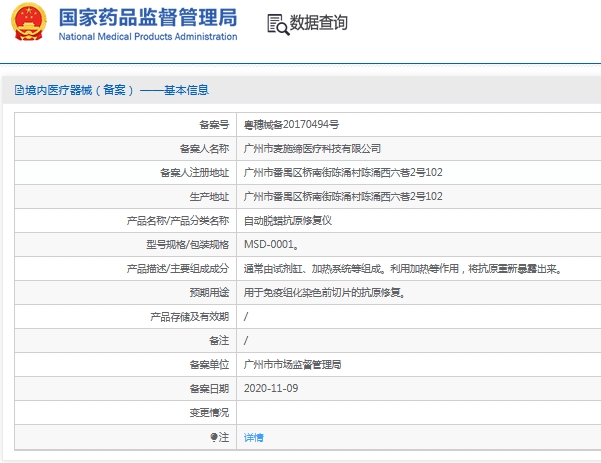Click the 生产地址 label

(209, 197)
